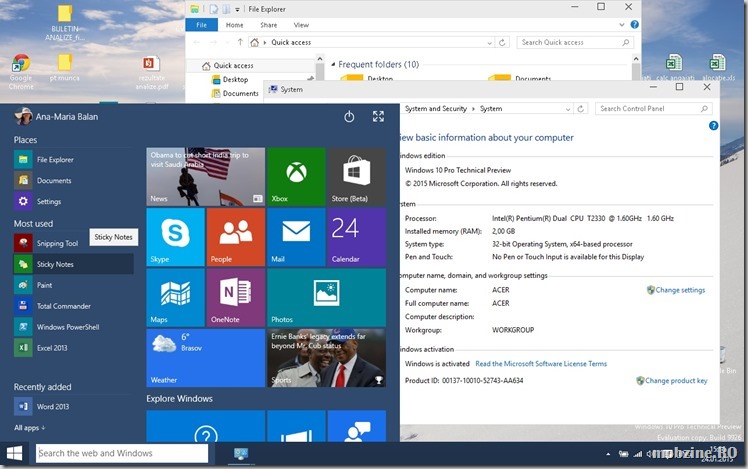748x469 pixels.
Task: Launch Windows PowerShell from Most used
Action: tap(73, 327)
